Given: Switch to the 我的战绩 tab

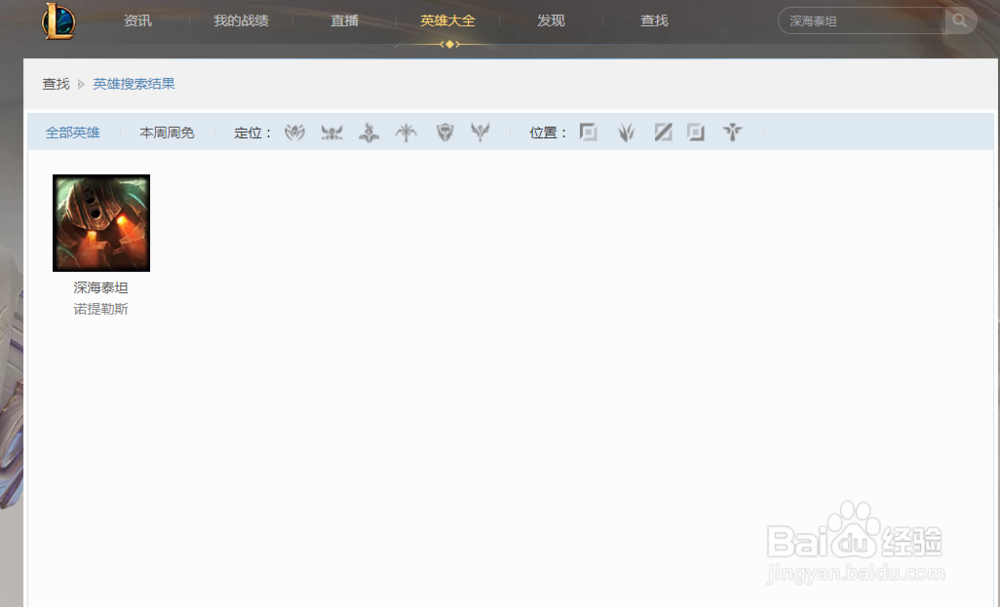Looking at the screenshot, I should coord(239,20).
